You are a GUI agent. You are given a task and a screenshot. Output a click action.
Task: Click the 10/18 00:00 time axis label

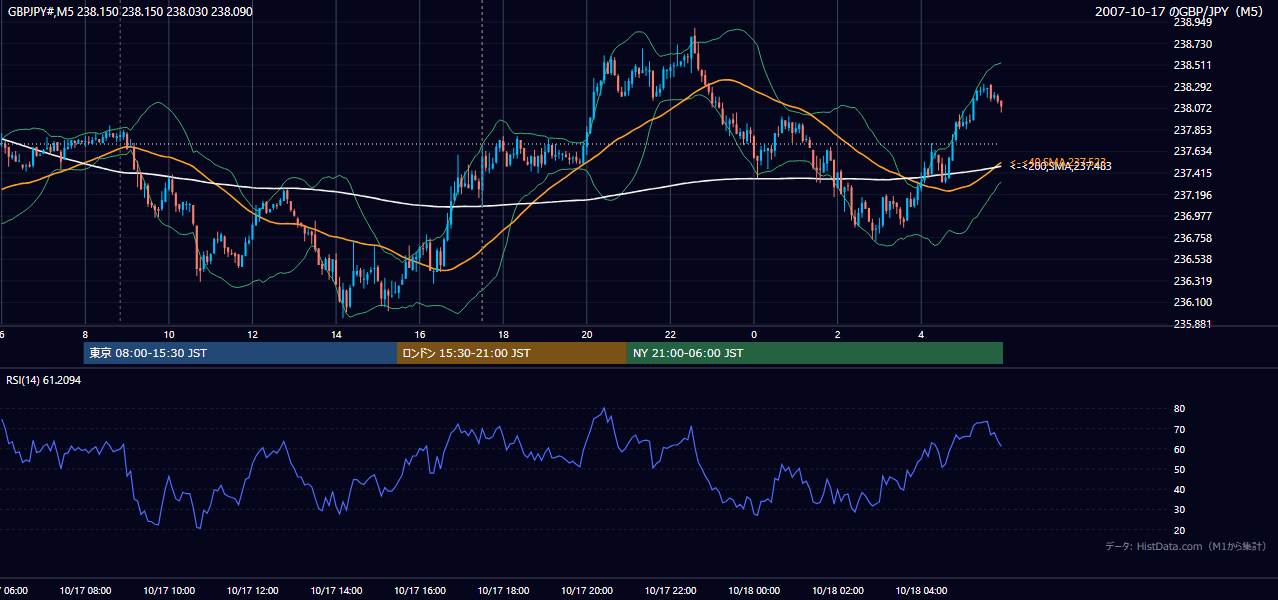point(754,591)
